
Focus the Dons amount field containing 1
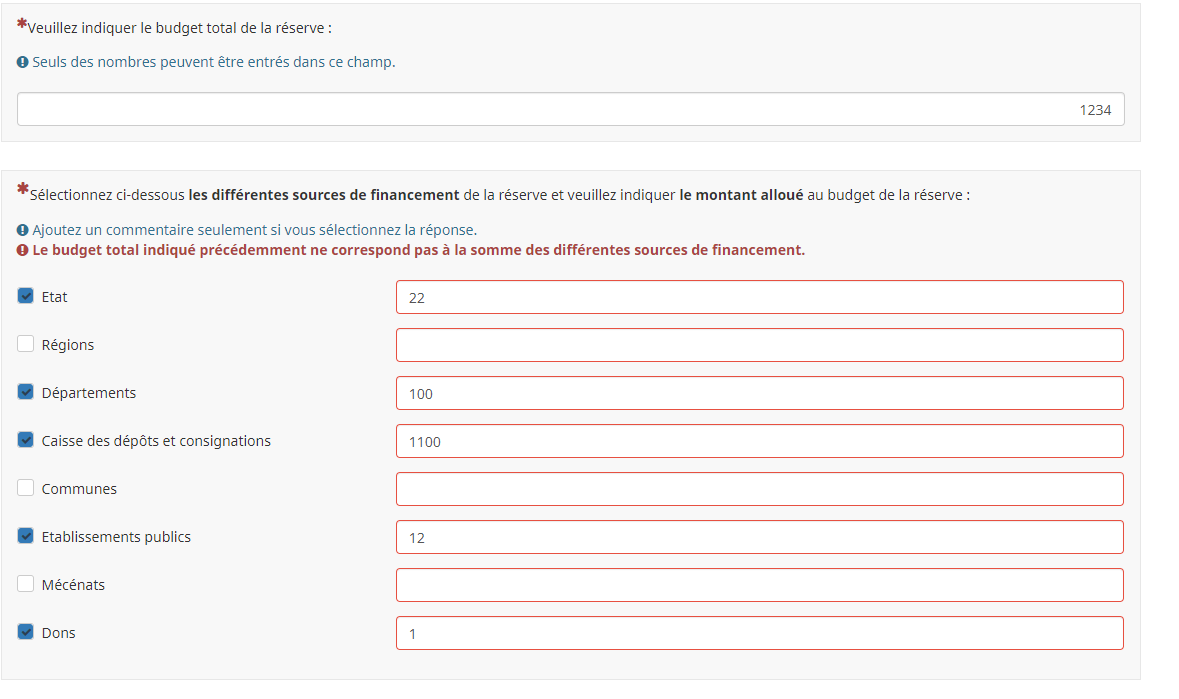759,634
